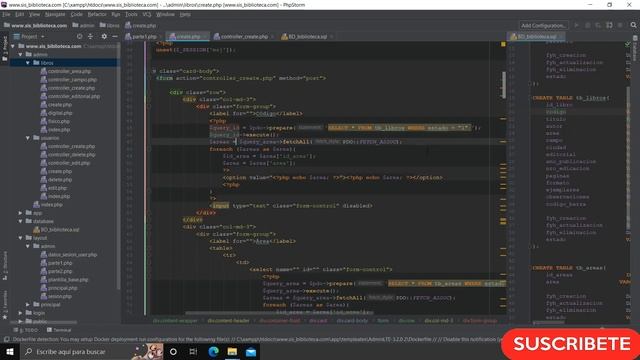This screenshot has width=640, height=360.
Task: Collapse the libros folder
Action: click(28, 63)
